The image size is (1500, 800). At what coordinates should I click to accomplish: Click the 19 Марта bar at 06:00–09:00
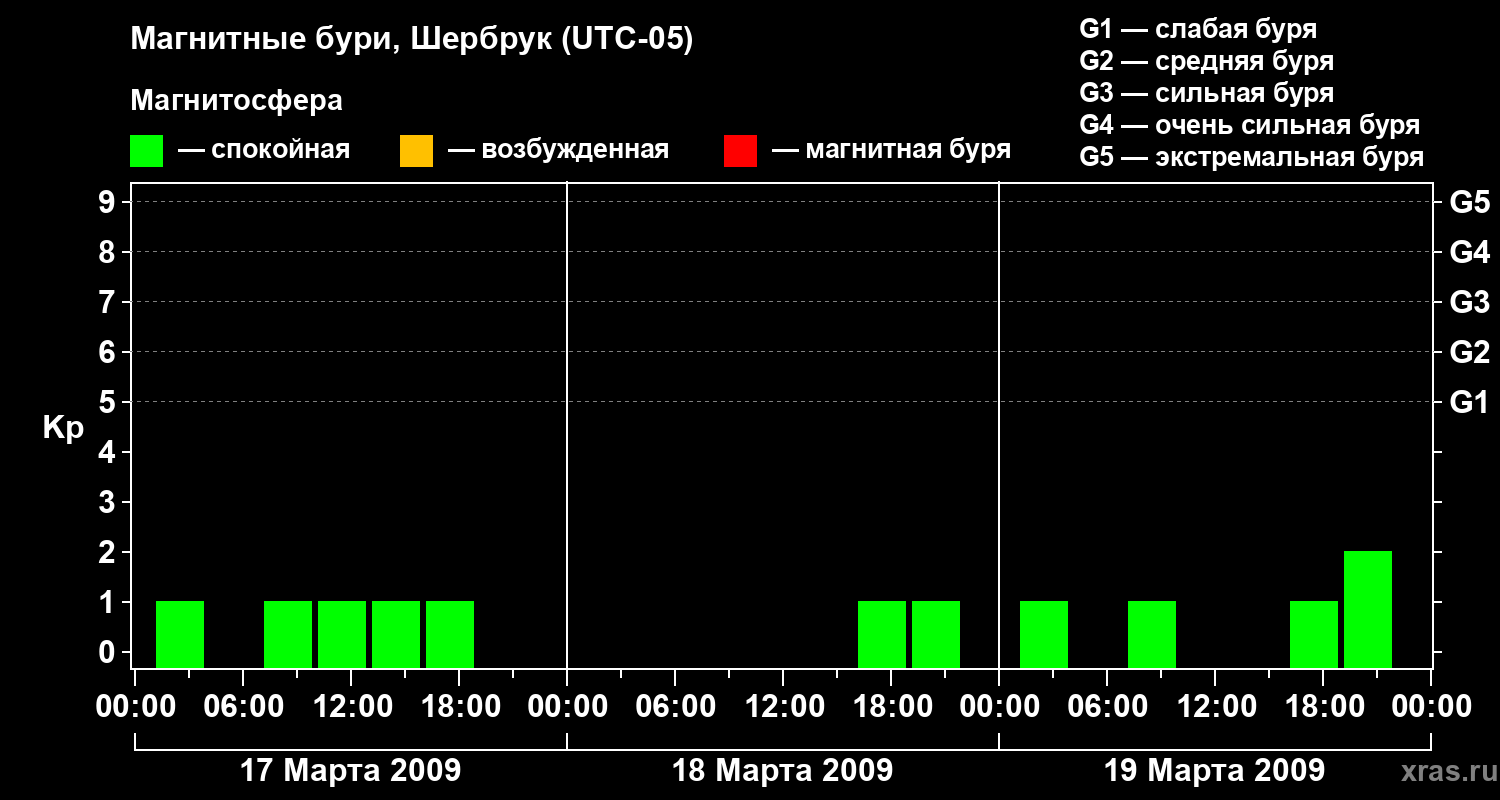pos(1152,634)
